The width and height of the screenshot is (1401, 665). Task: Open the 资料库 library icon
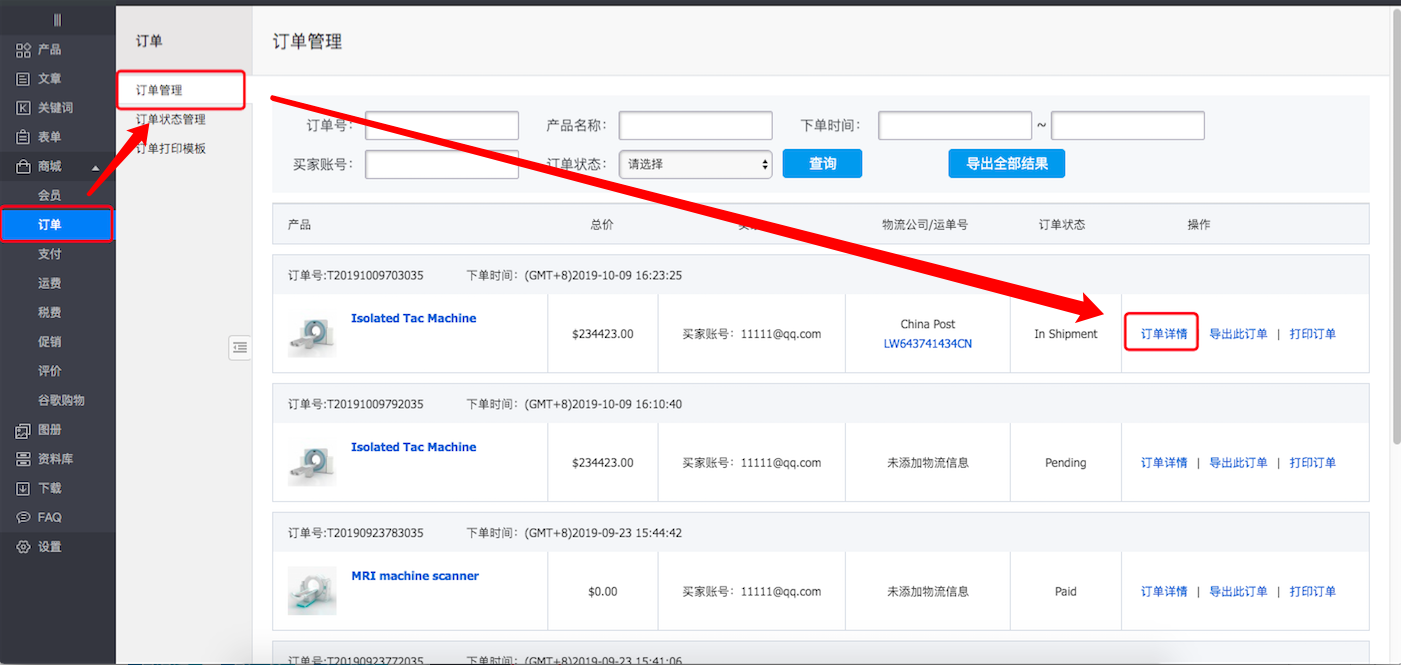(23, 459)
